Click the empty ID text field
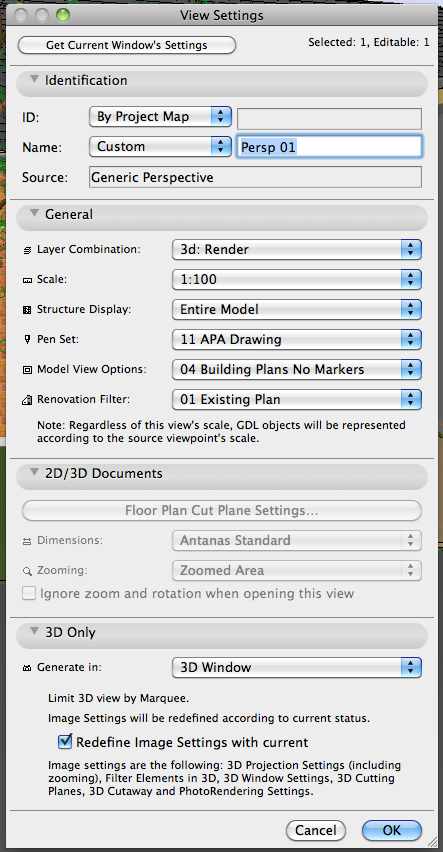The image size is (443, 852). tap(329, 118)
